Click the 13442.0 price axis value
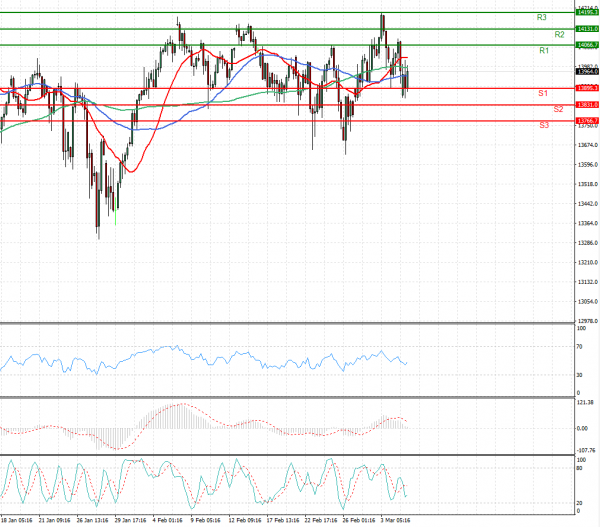Viewport: 600px width, 527px height. click(x=588, y=204)
